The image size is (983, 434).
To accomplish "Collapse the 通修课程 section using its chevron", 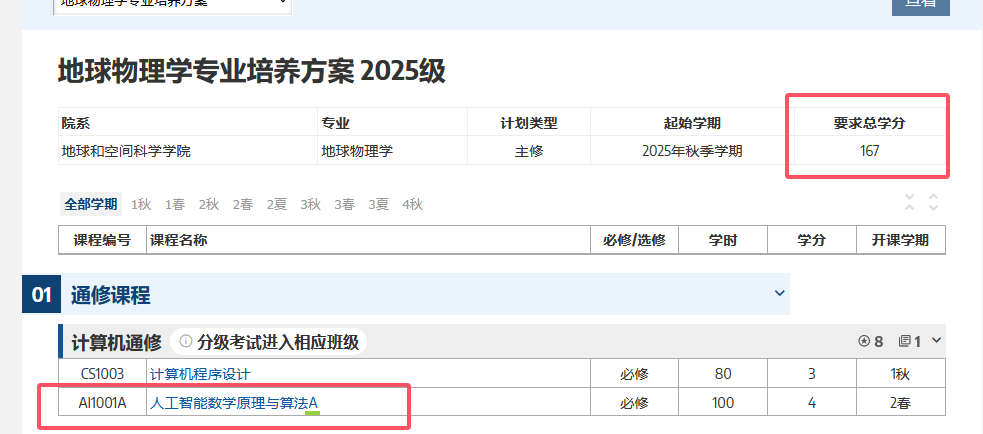I will coord(779,293).
